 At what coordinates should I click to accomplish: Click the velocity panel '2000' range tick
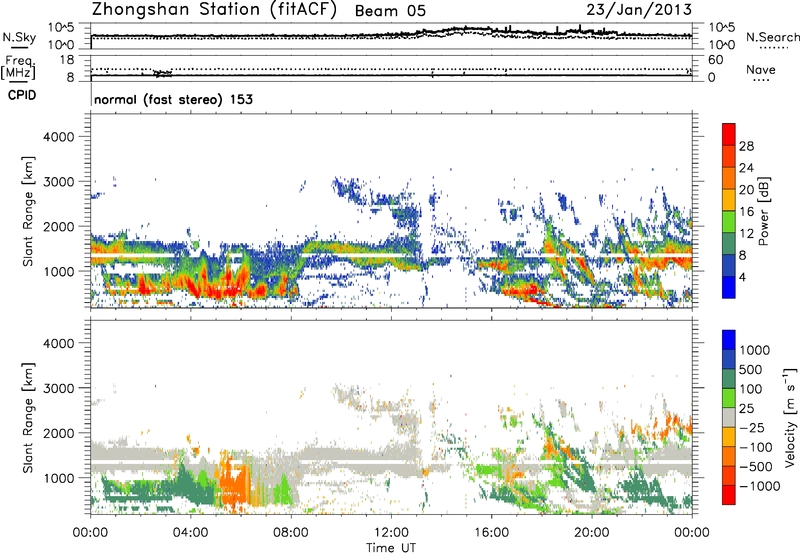point(58,433)
